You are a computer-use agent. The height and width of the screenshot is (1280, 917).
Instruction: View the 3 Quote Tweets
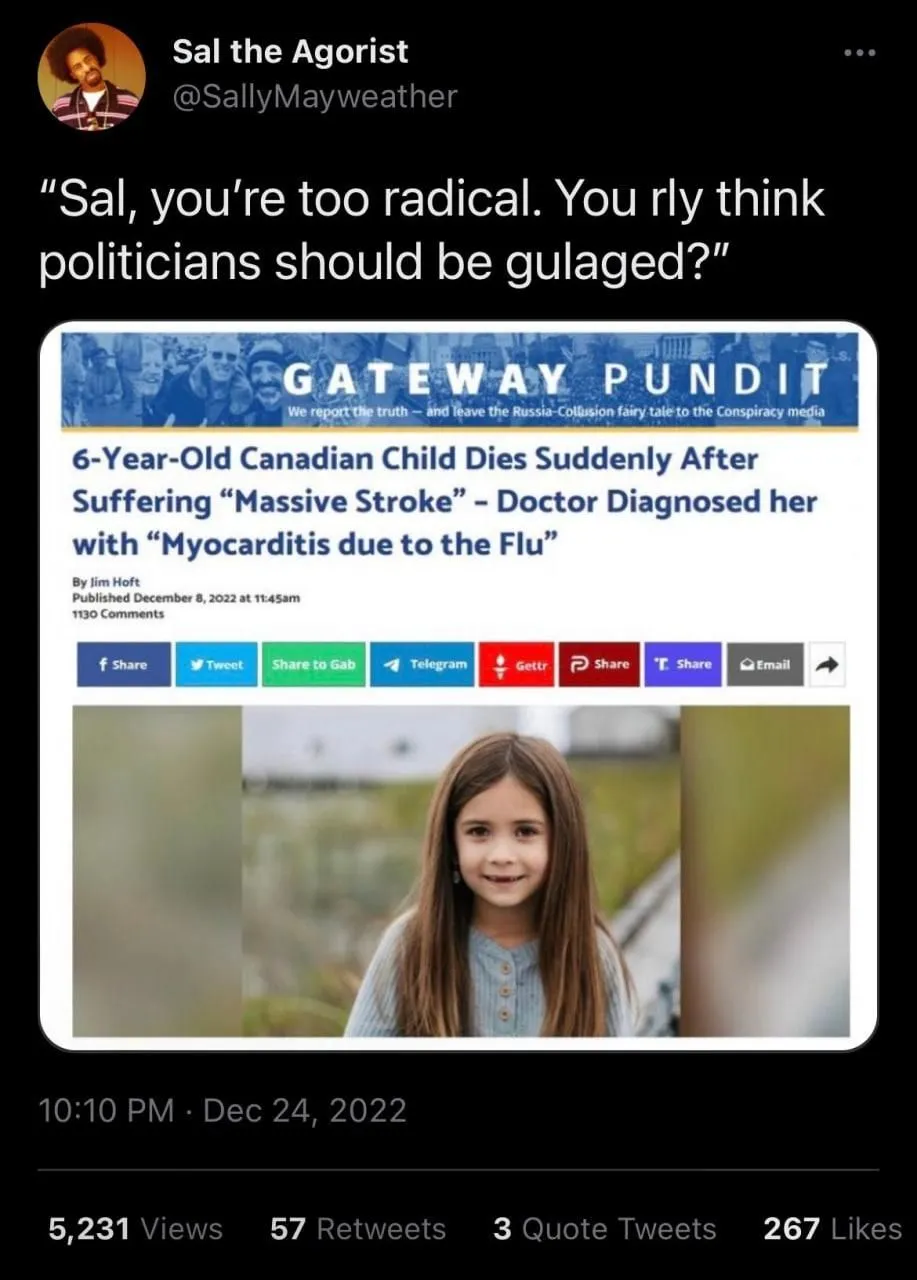(604, 1228)
